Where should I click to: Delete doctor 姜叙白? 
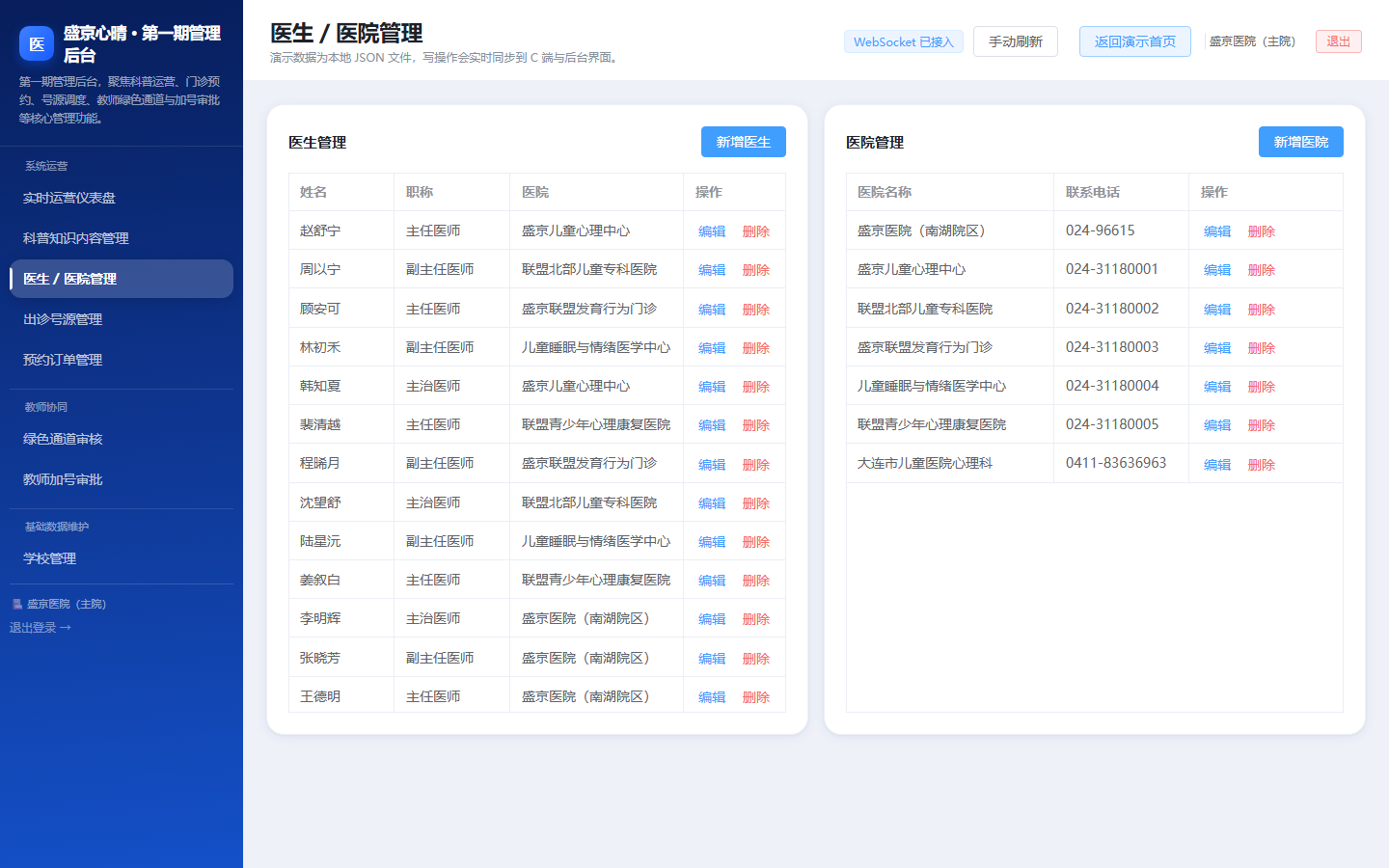point(756,581)
